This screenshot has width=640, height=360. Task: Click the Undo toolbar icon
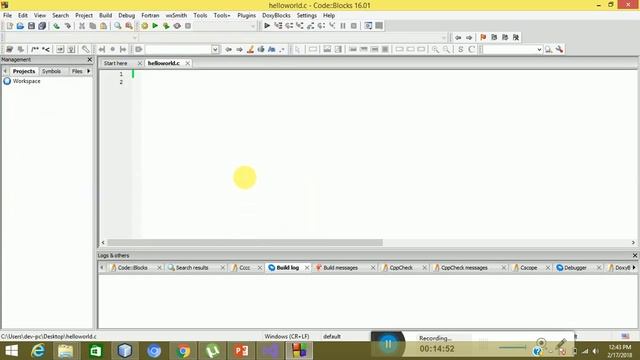56,26
